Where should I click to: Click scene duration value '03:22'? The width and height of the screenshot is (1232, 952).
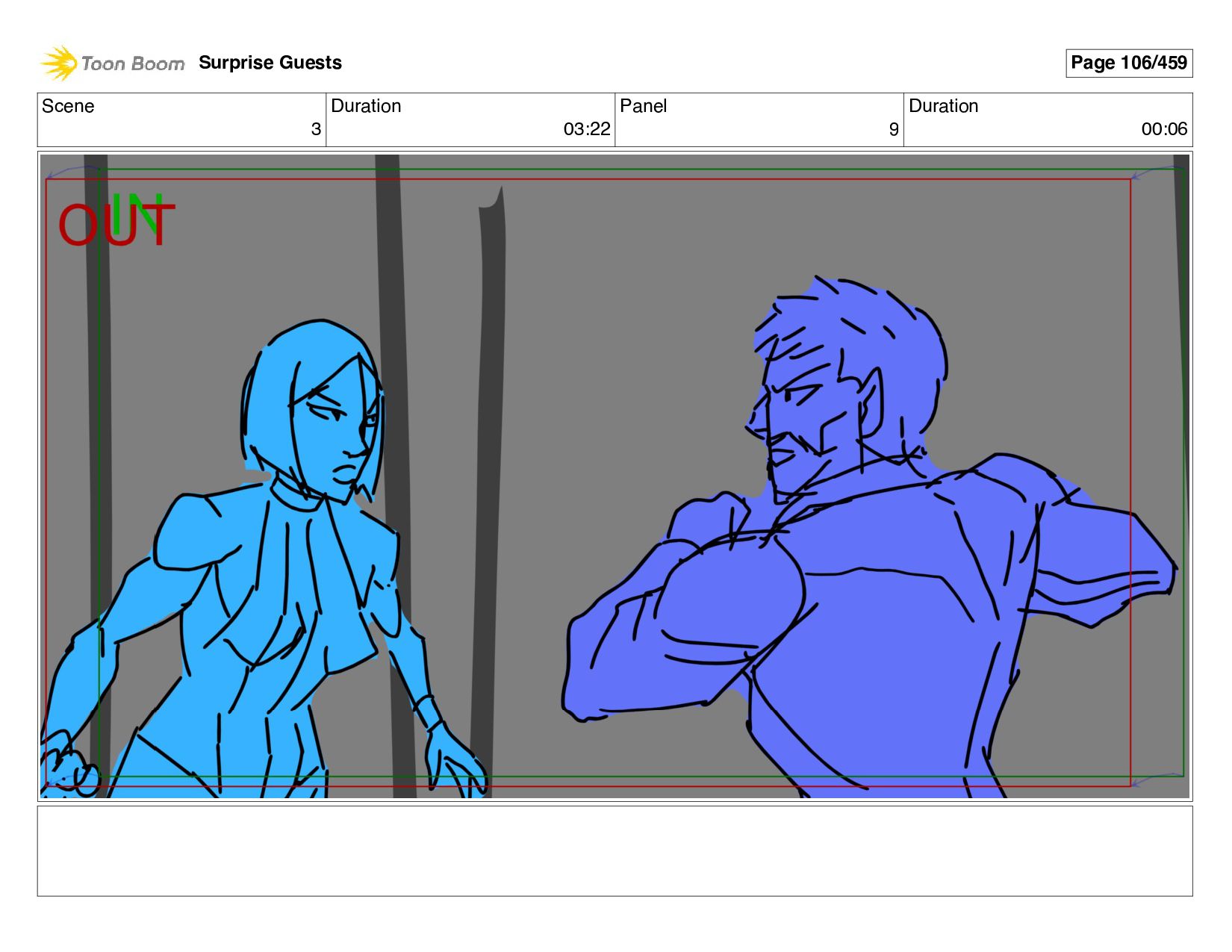[x=587, y=129]
